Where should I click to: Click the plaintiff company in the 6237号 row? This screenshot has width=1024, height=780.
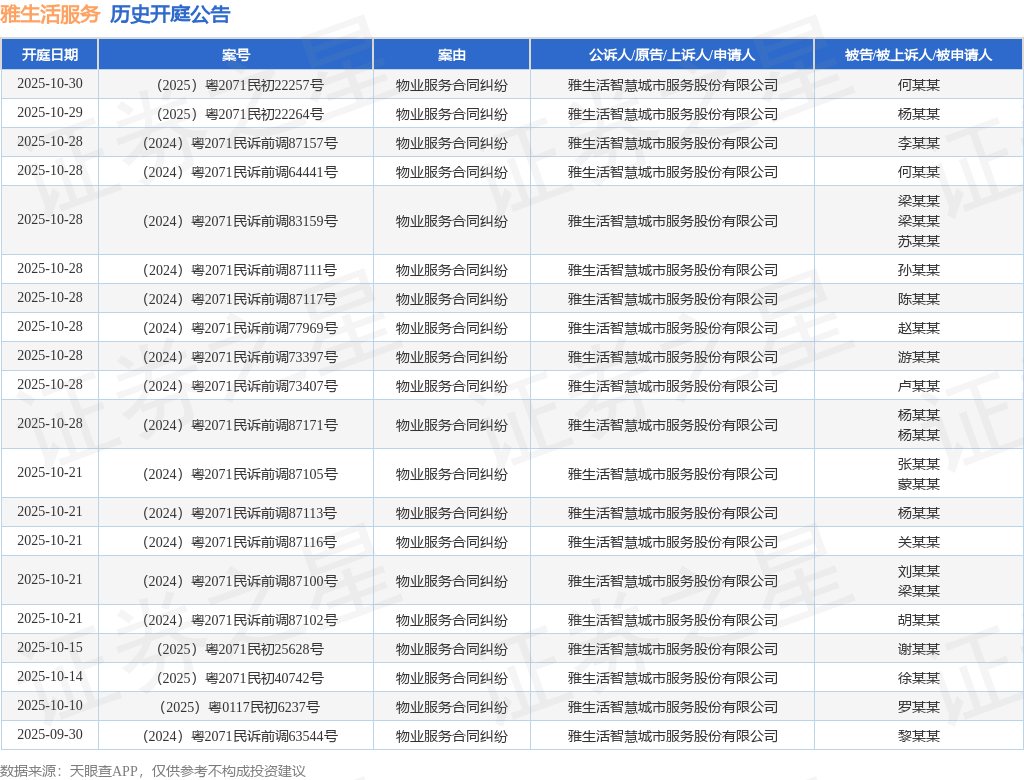tap(672, 707)
